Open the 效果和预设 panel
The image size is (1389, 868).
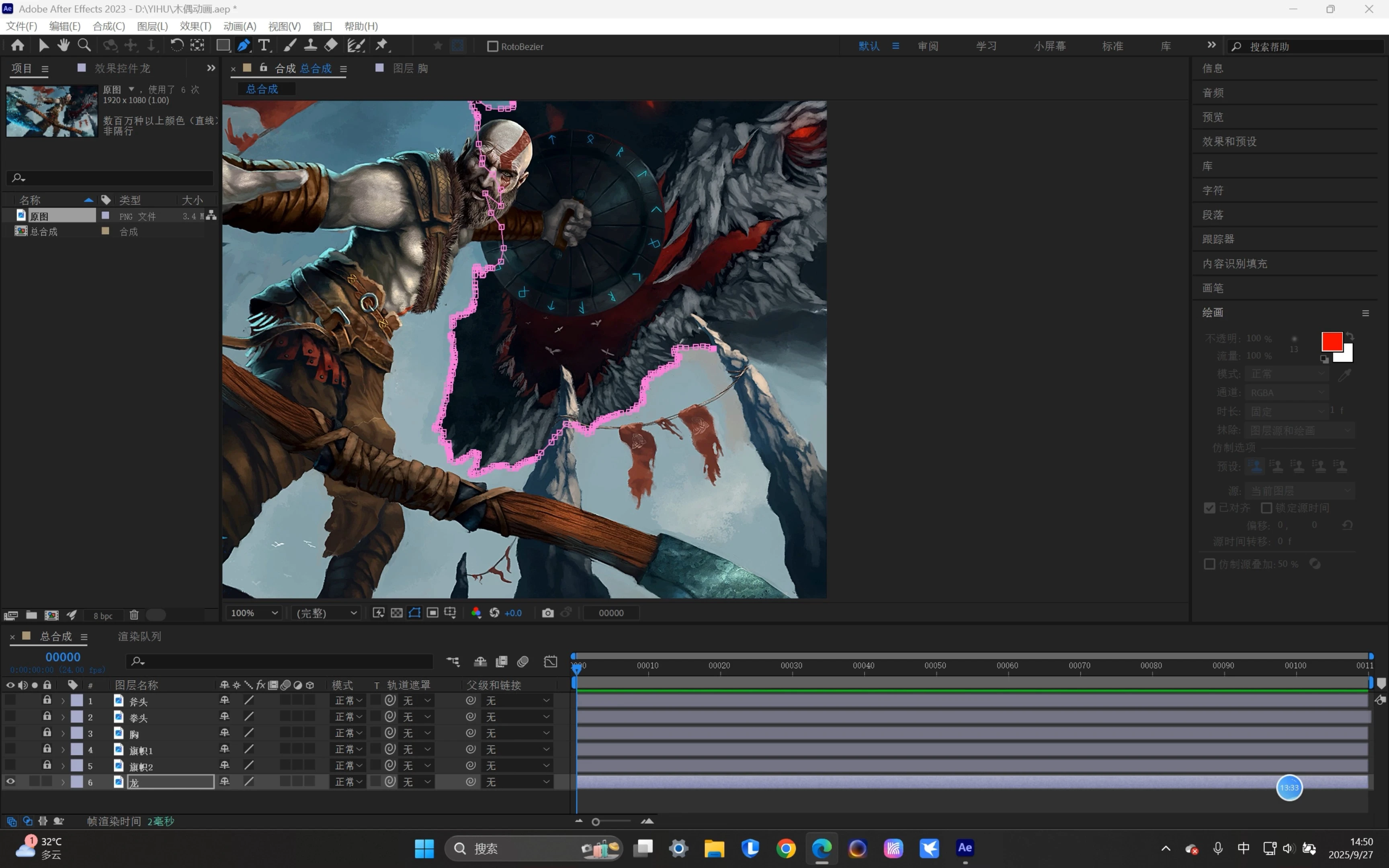tap(1229, 141)
